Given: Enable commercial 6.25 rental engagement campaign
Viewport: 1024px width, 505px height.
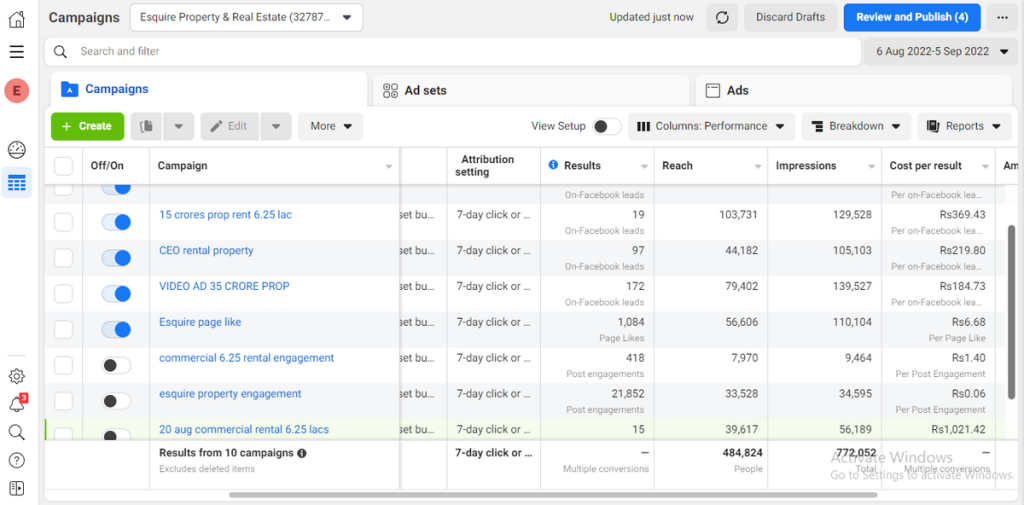Looking at the screenshot, I should pos(117,366).
